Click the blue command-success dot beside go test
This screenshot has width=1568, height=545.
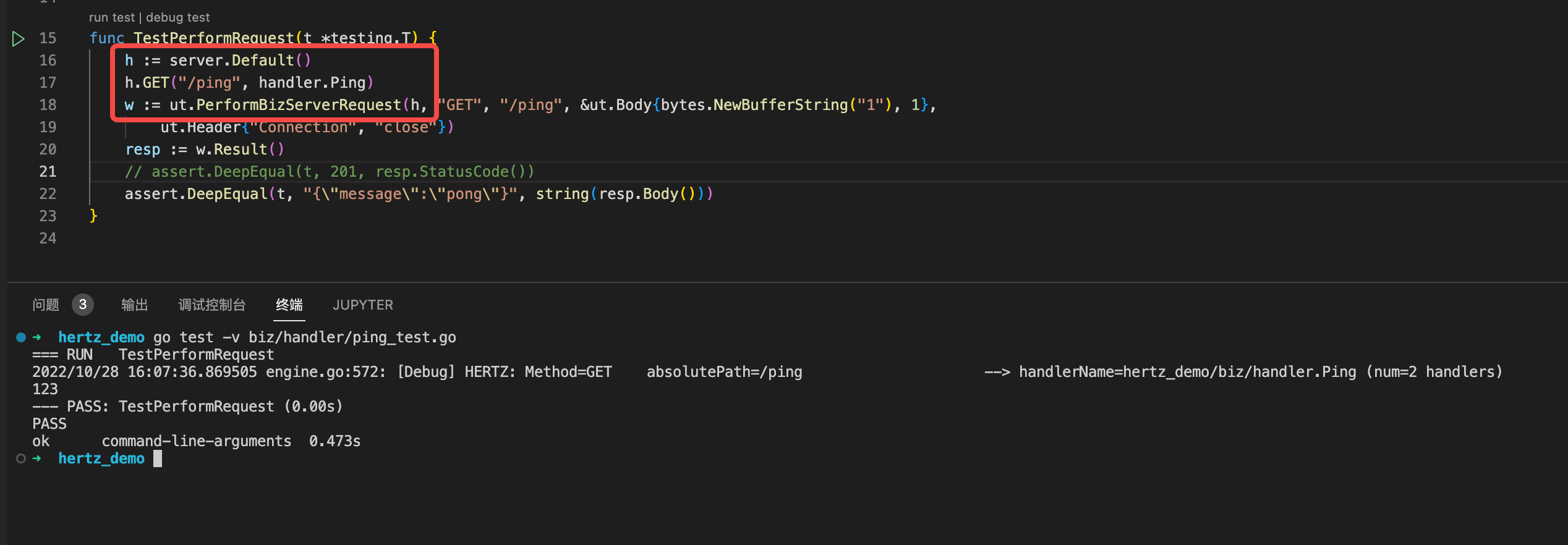pyautogui.click(x=21, y=337)
